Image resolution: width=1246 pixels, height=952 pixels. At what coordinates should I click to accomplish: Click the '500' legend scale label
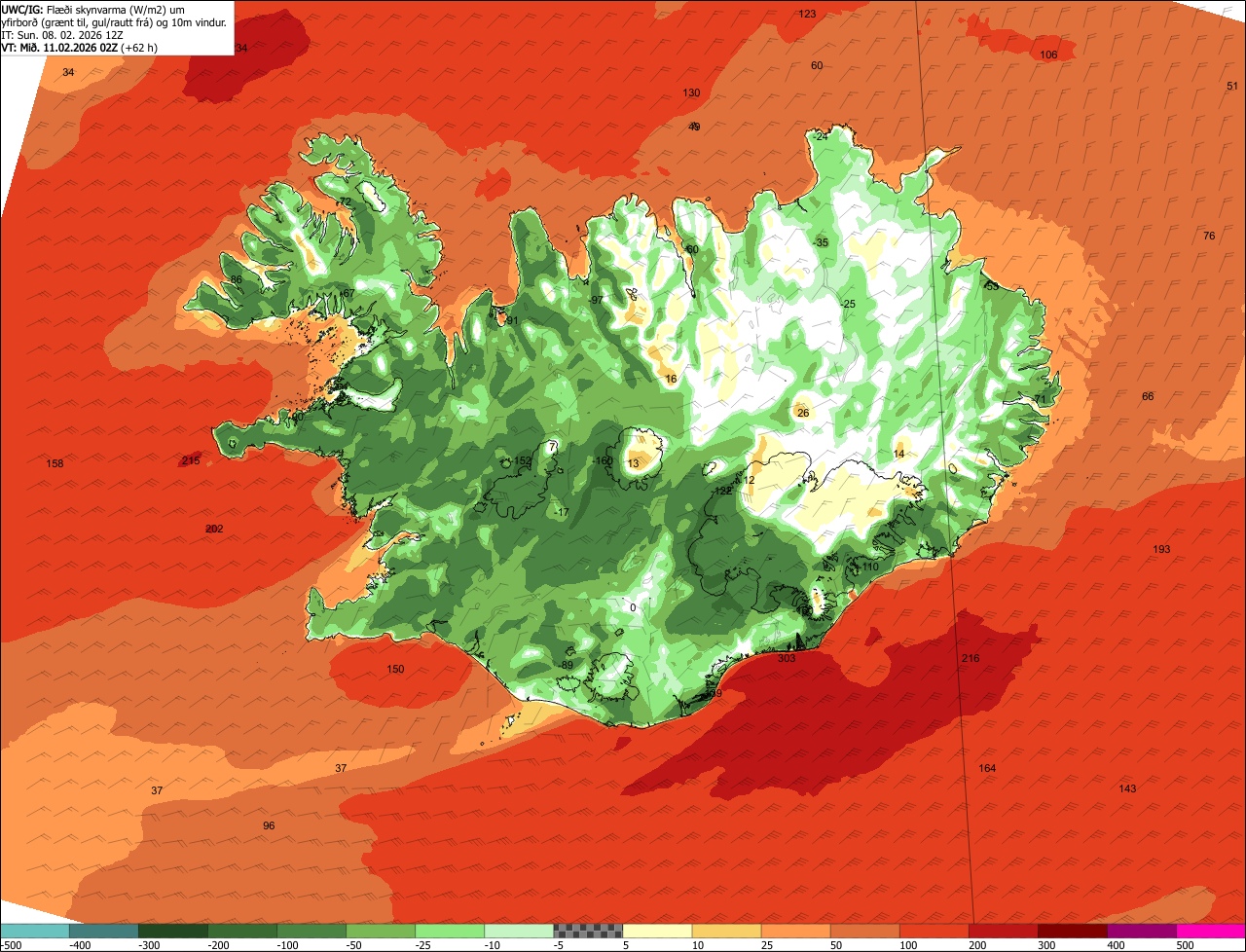click(x=1185, y=945)
